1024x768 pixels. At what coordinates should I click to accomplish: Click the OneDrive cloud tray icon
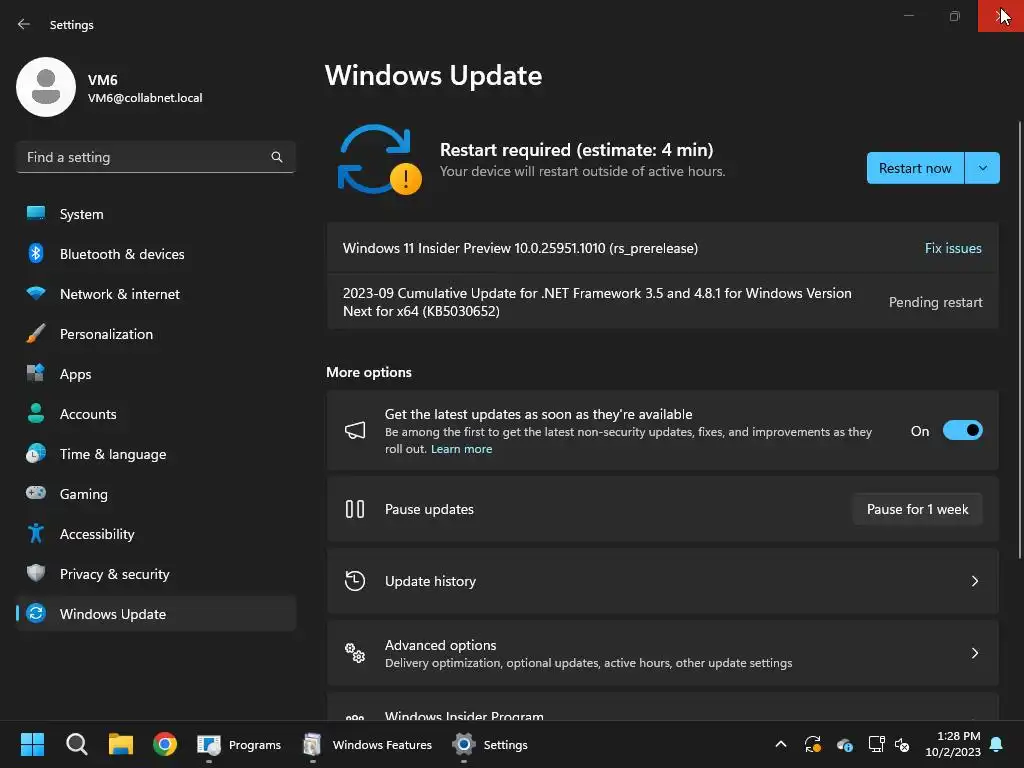pos(844,744)
